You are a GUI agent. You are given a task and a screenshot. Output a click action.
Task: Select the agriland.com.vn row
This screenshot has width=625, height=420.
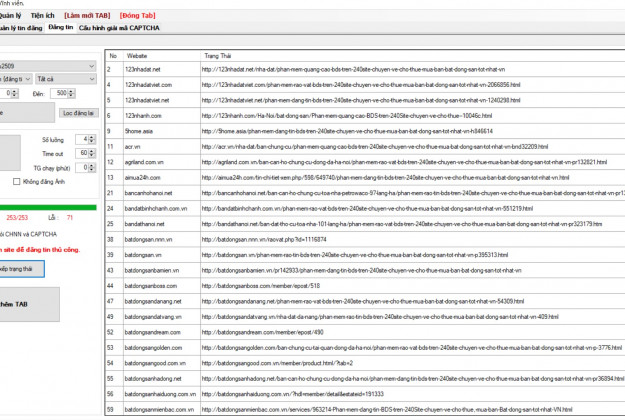[365, 162]
